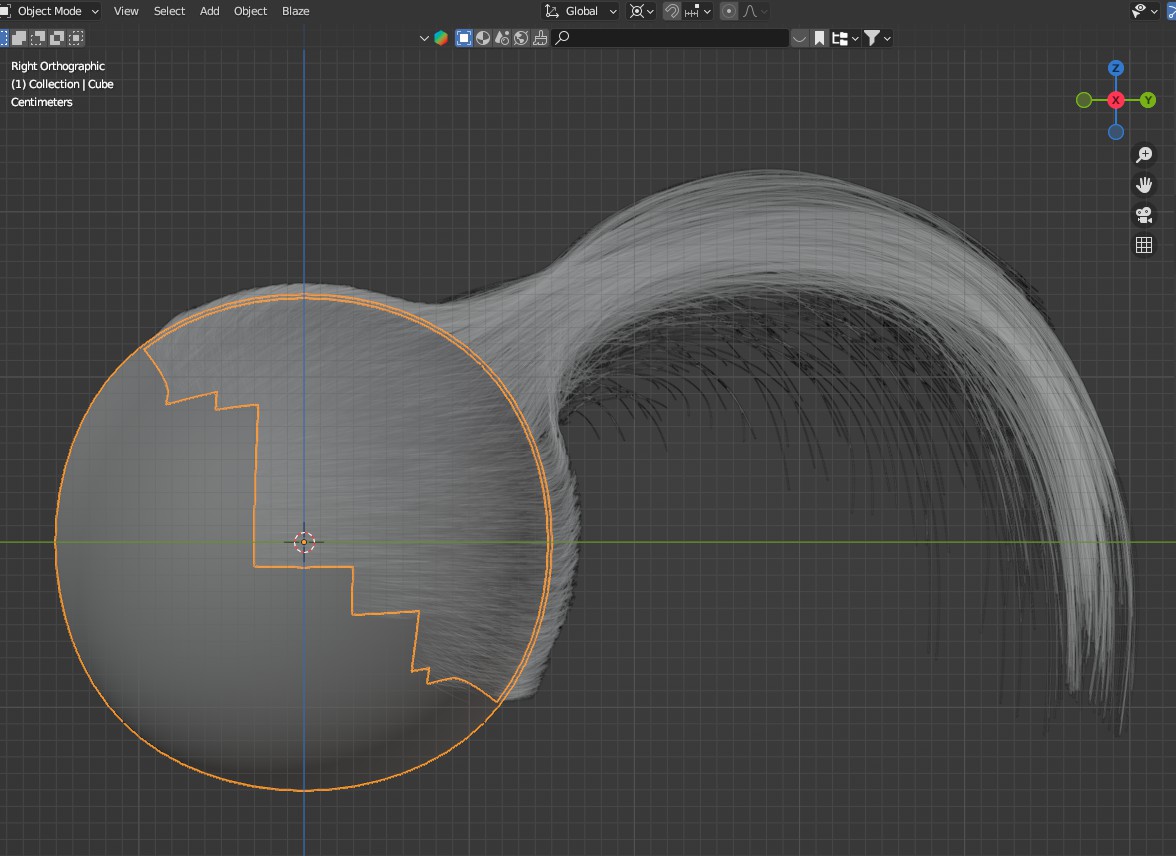The image size is (1176, 856).
Task: Click the green Y axis gizmo circle
Action: pyautogui.click(x=1148, y=100)
